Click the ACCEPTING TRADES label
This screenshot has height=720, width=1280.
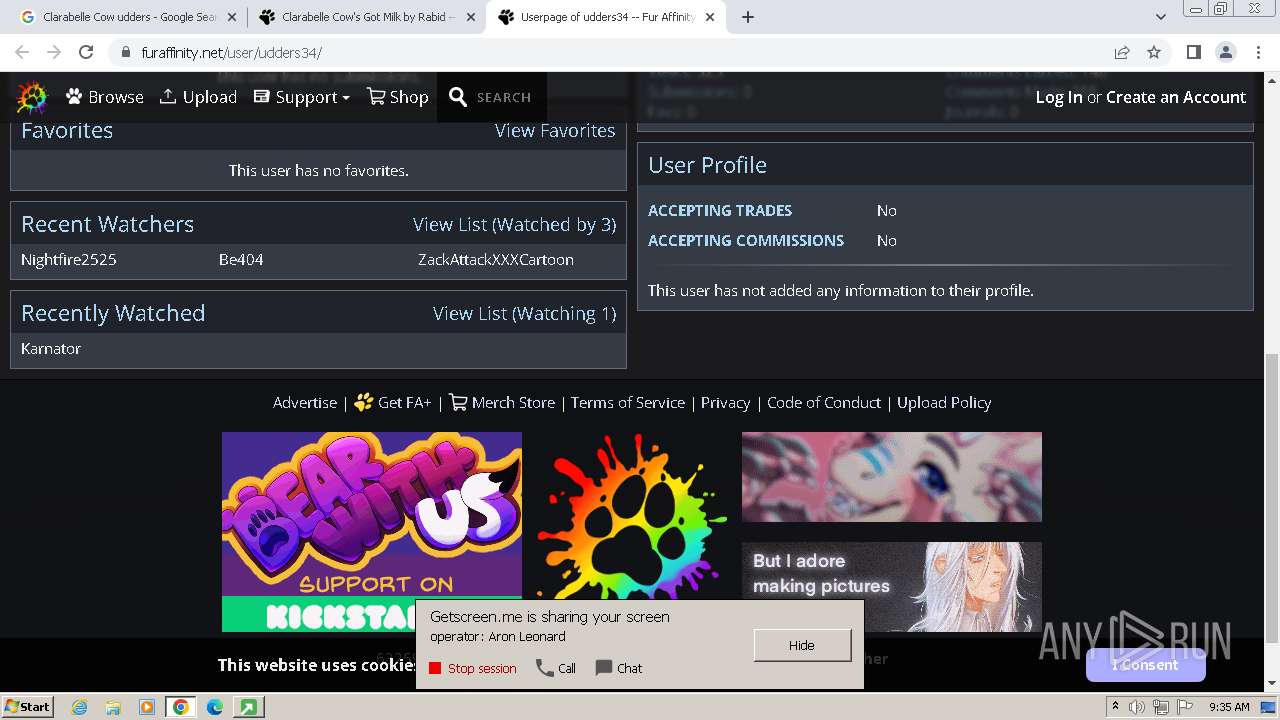point(720,210)
